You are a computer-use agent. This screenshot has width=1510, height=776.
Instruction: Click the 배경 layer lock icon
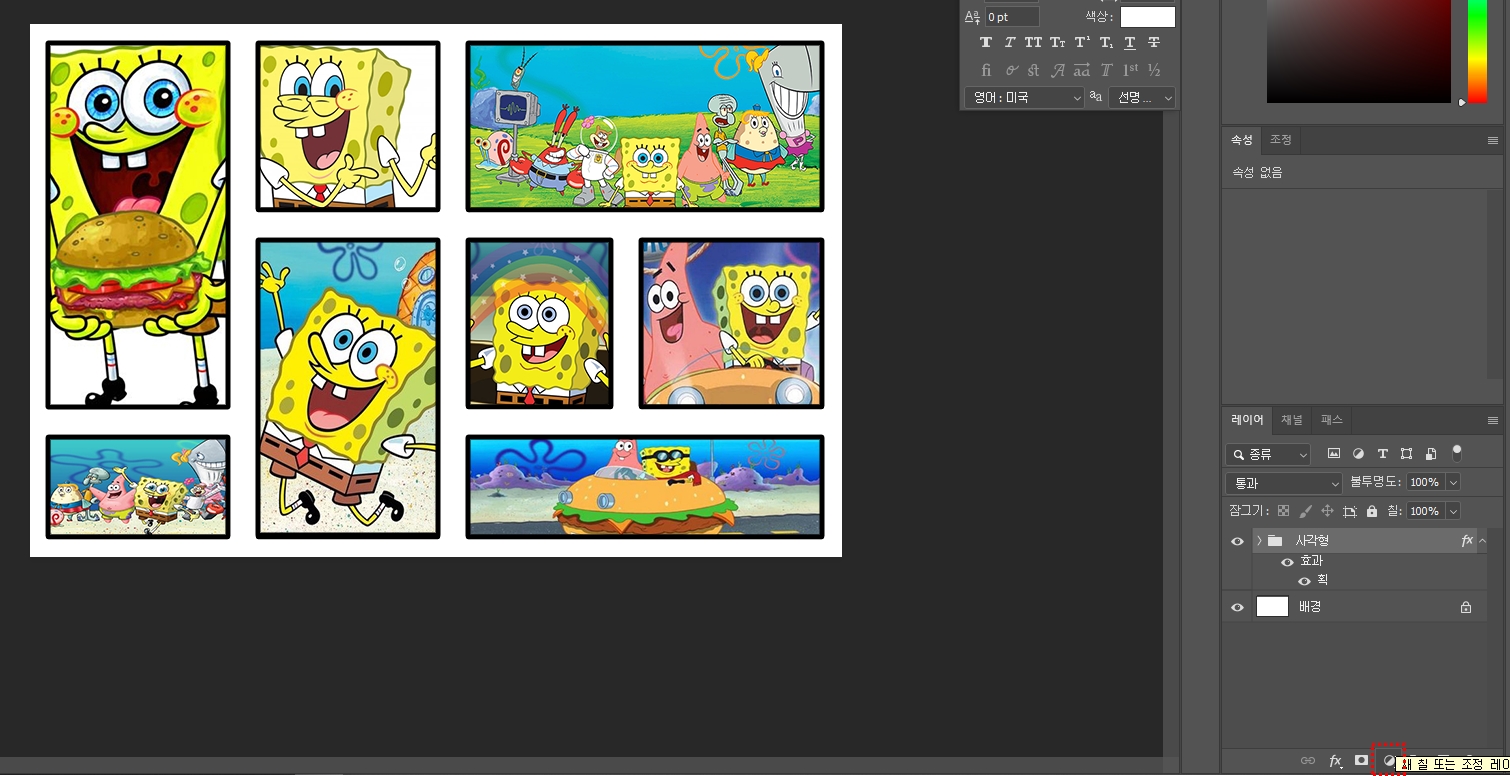click(x=1466, y=607)
